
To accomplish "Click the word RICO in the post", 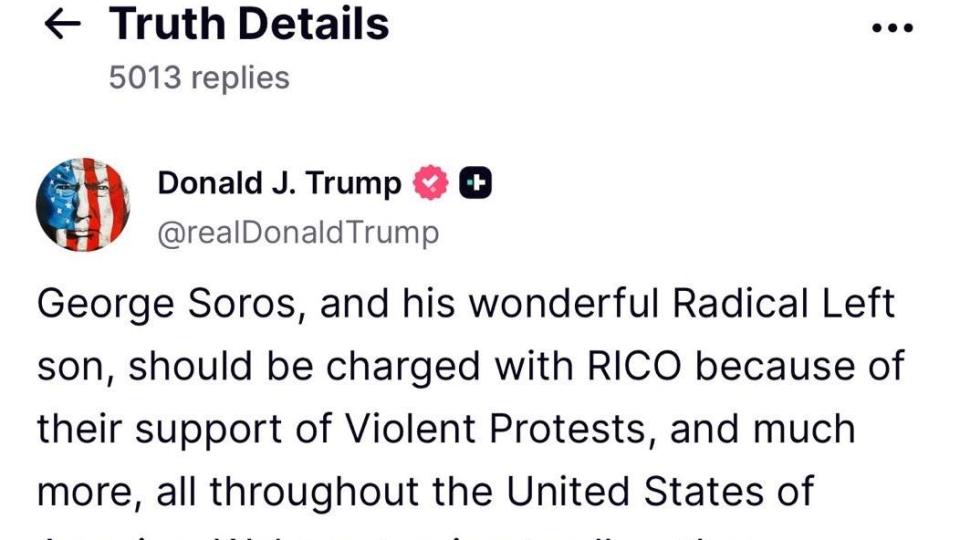I will (x=634, y=366).
